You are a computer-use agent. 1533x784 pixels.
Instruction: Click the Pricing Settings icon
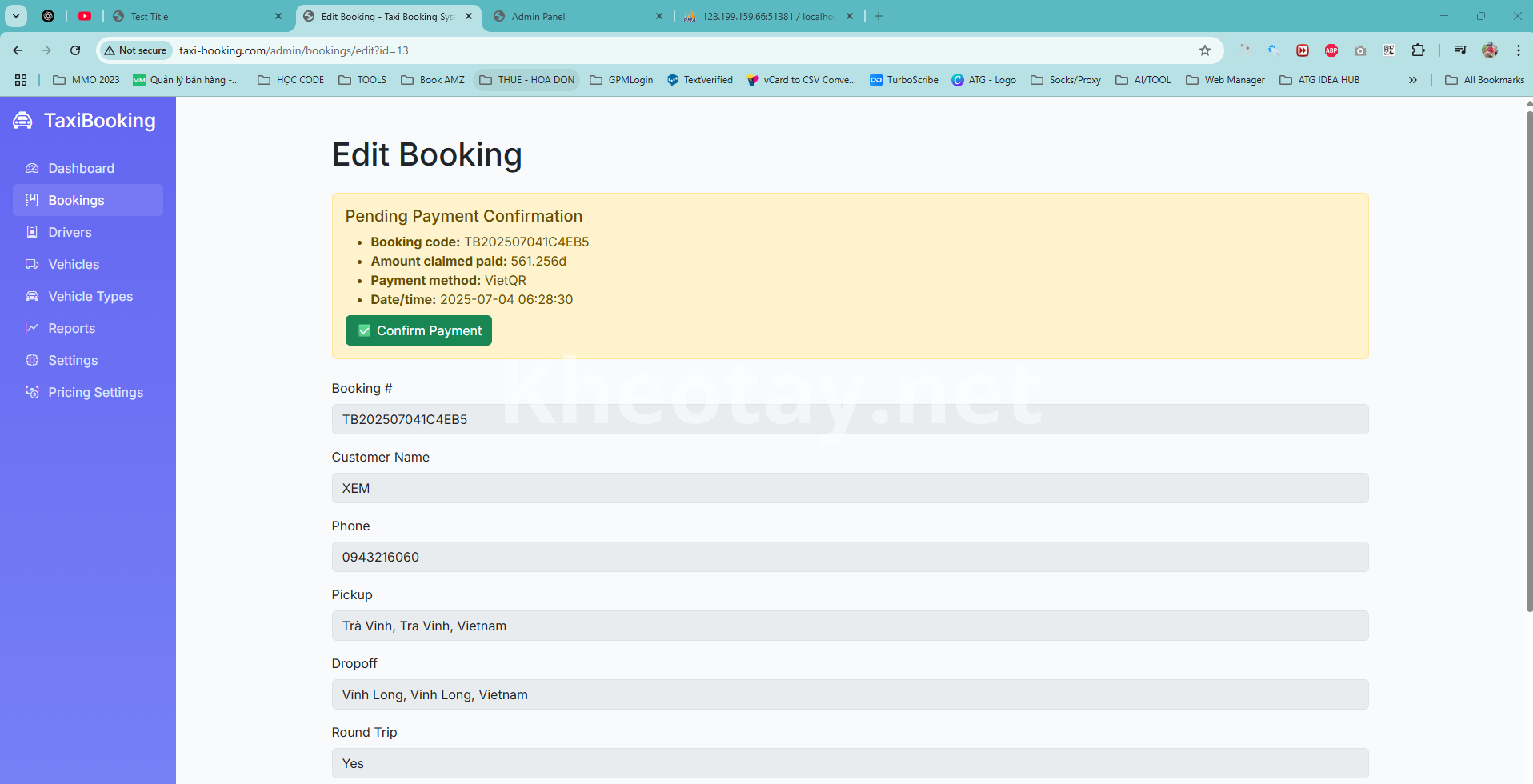click(x=32, y=392)
